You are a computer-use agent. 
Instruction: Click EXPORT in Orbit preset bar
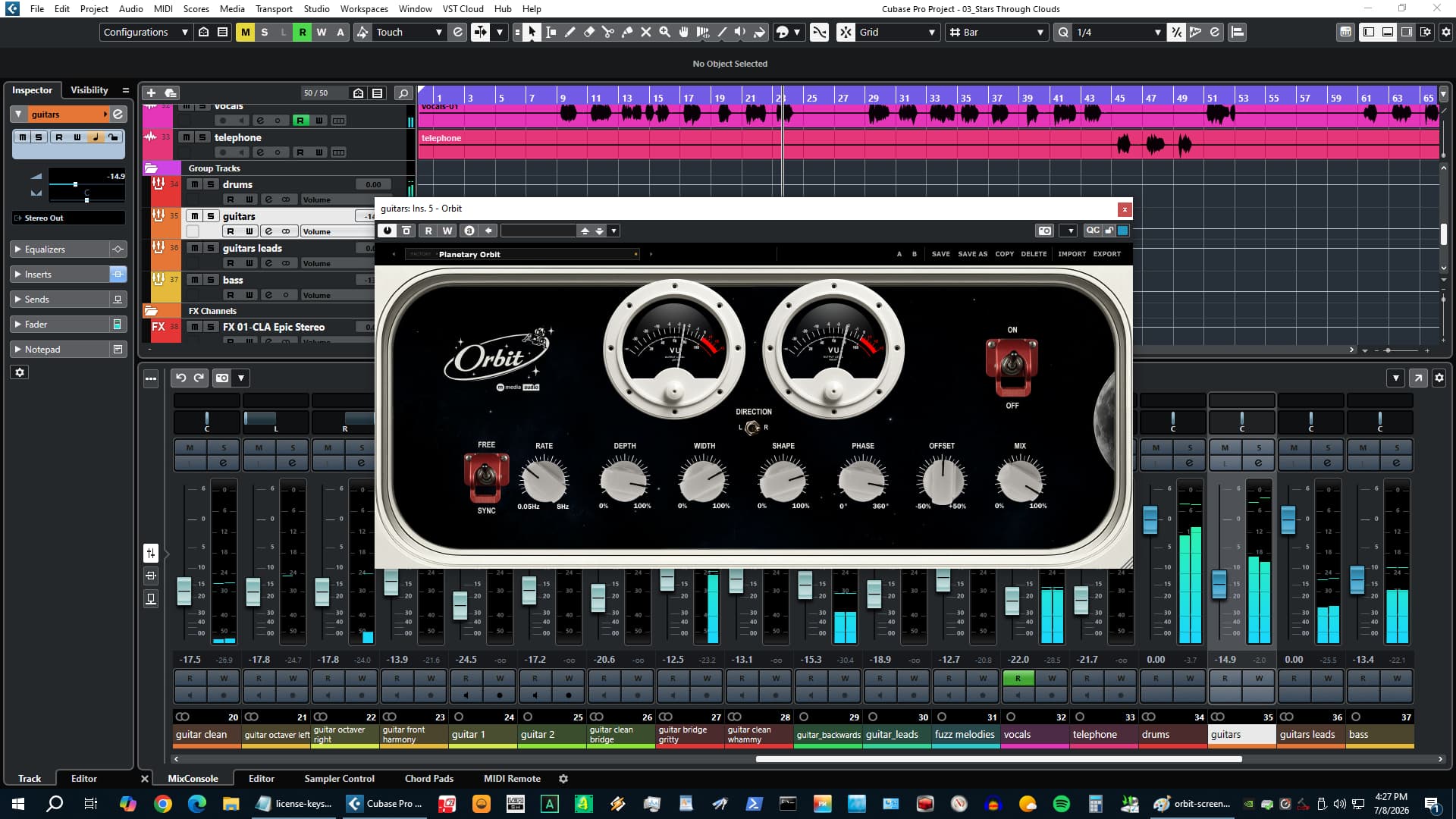click(1106, 254)
